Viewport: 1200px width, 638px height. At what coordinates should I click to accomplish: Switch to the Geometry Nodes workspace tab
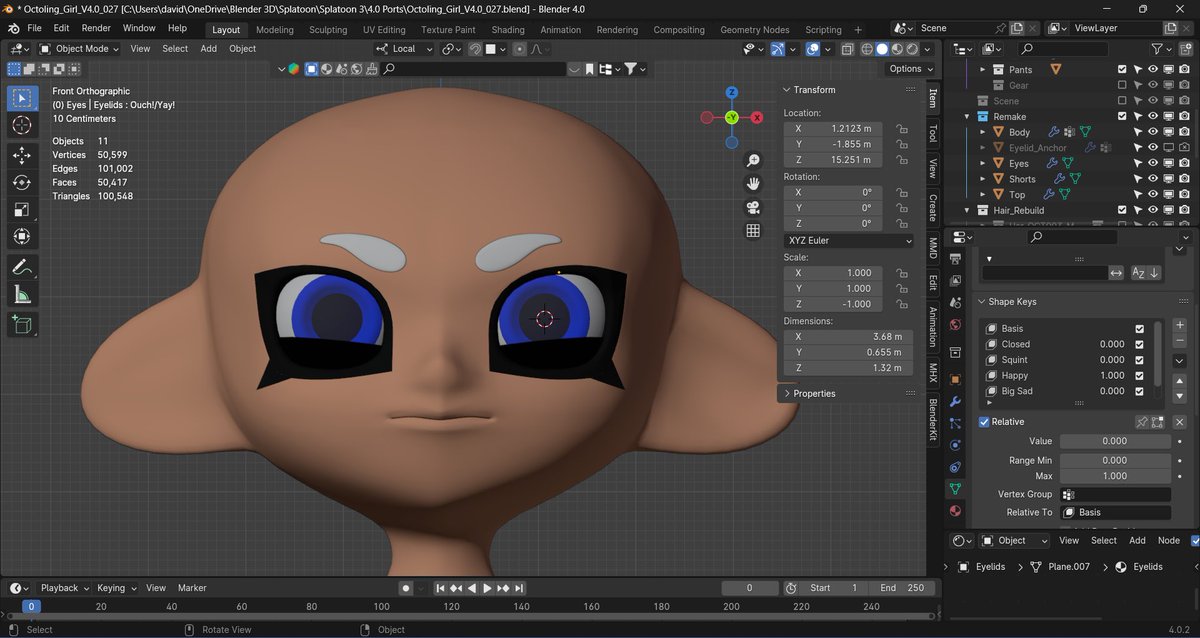point(754,30)
